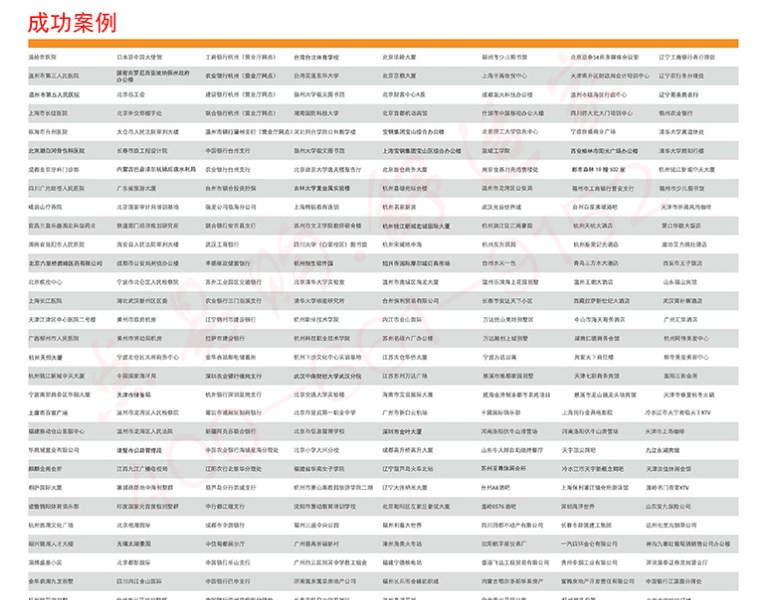
Task: Click the 天津市储备局 entry
Action: [133, 395]
